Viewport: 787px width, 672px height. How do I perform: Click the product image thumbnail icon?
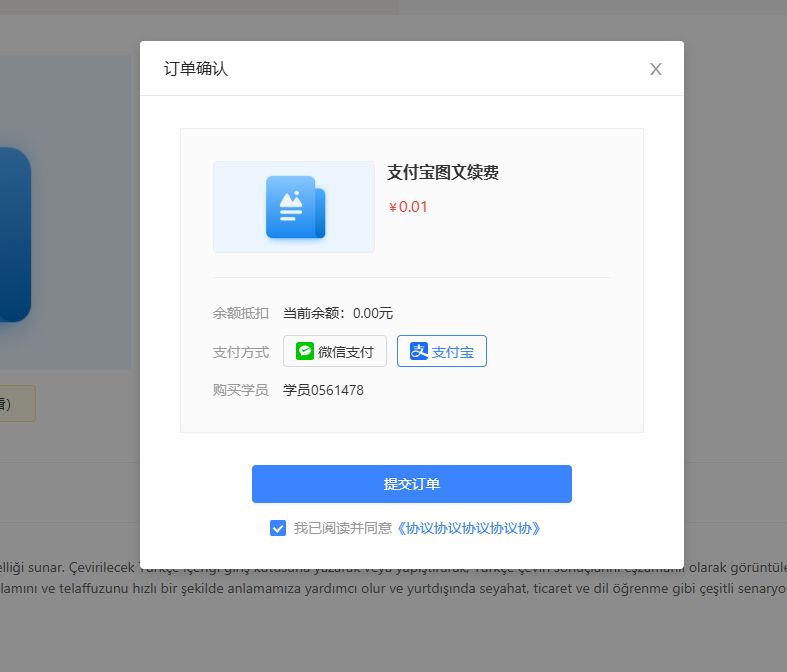pos(294,207)
